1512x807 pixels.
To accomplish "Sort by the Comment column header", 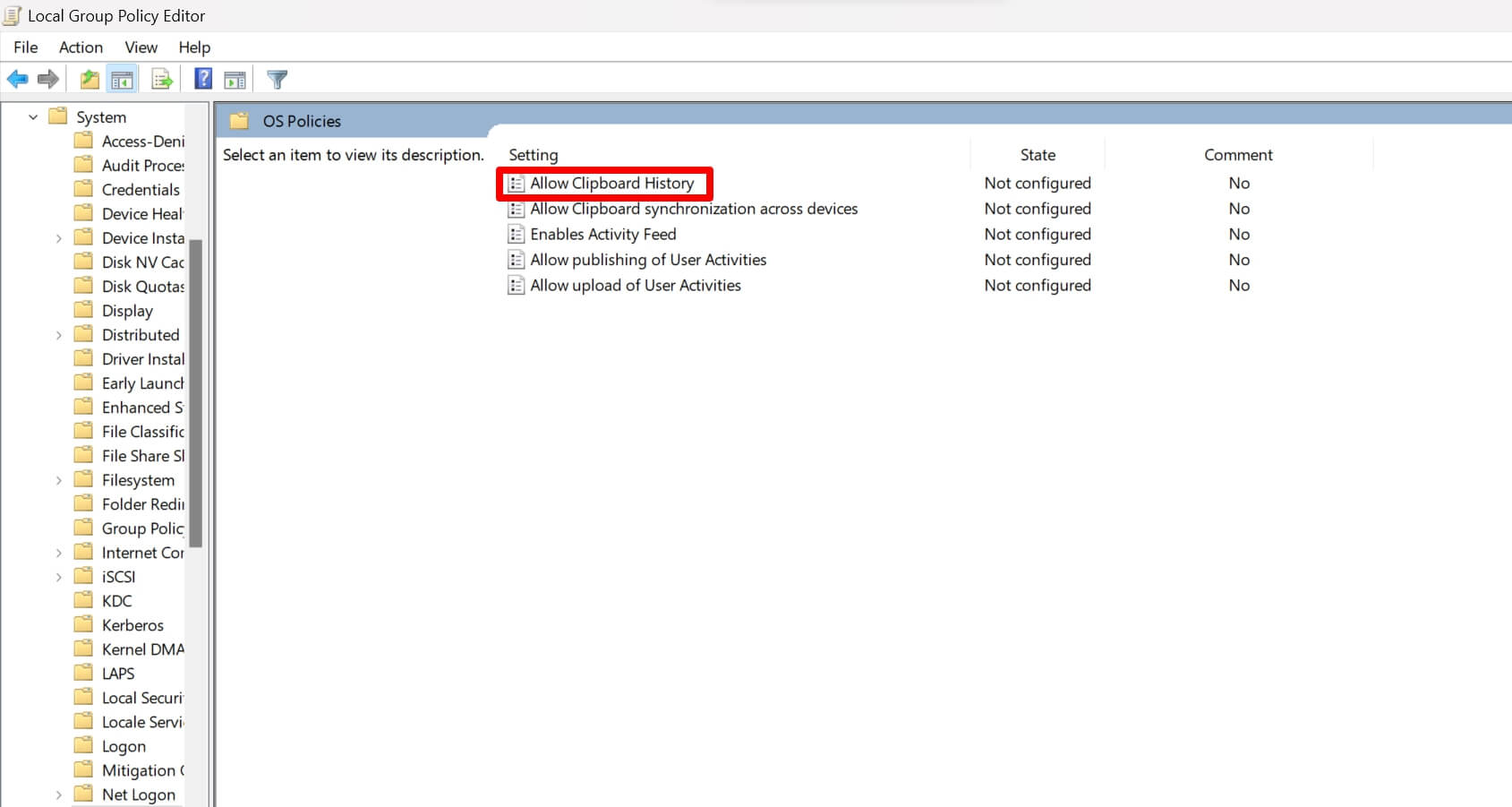I will pos(1238,155).
